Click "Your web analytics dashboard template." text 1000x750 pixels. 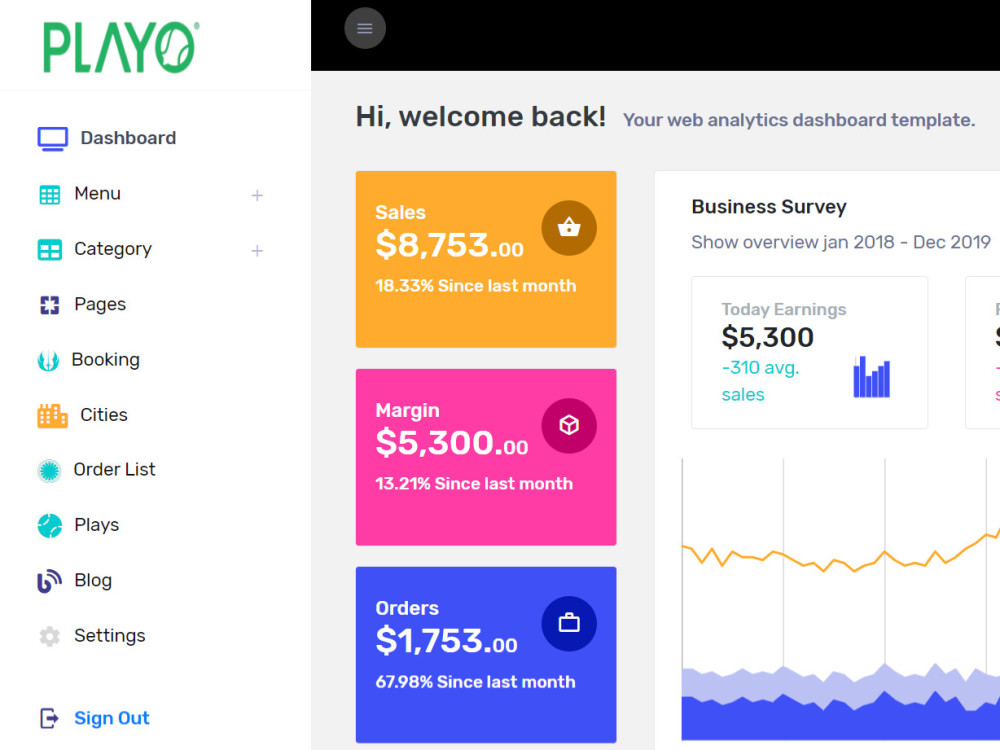(799, 120)
